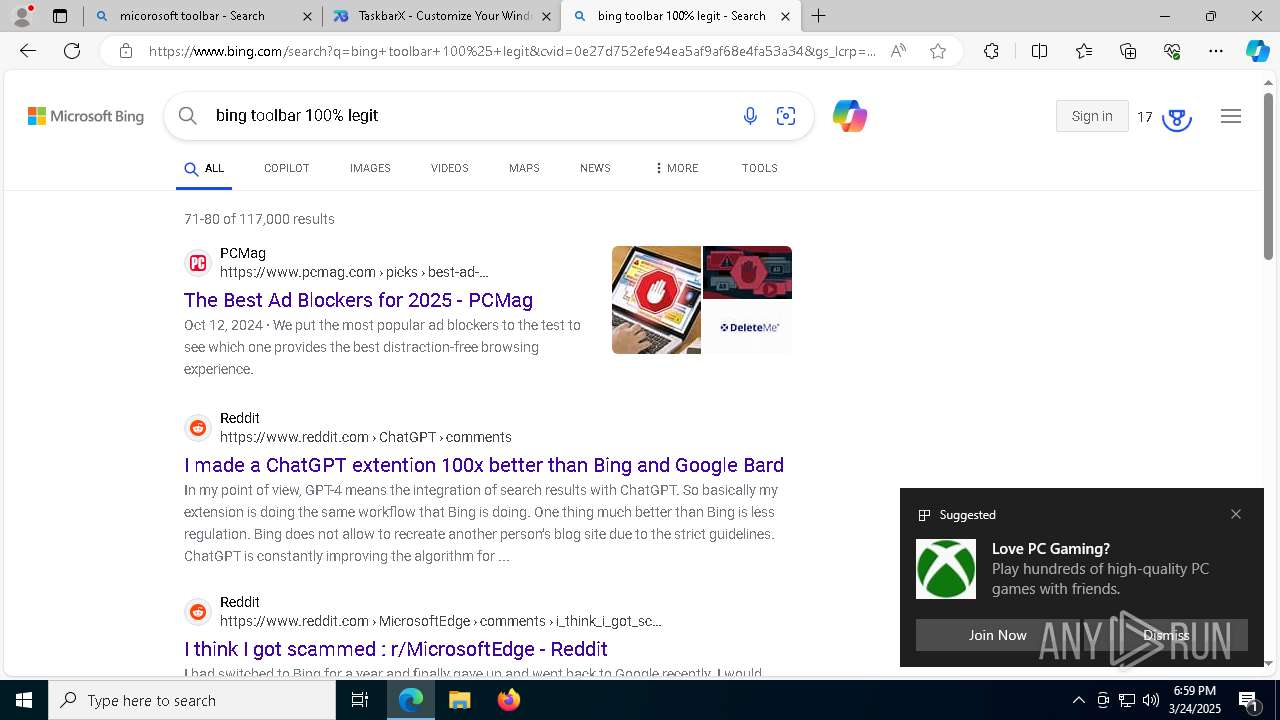Open Bing hamburger settings menu

pyautogui.click(x=1231, y=116)
